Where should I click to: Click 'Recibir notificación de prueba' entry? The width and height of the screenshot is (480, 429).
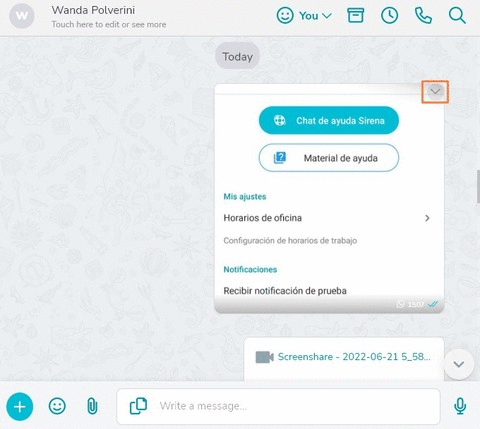pyautogui.click(x=285, y=291)
